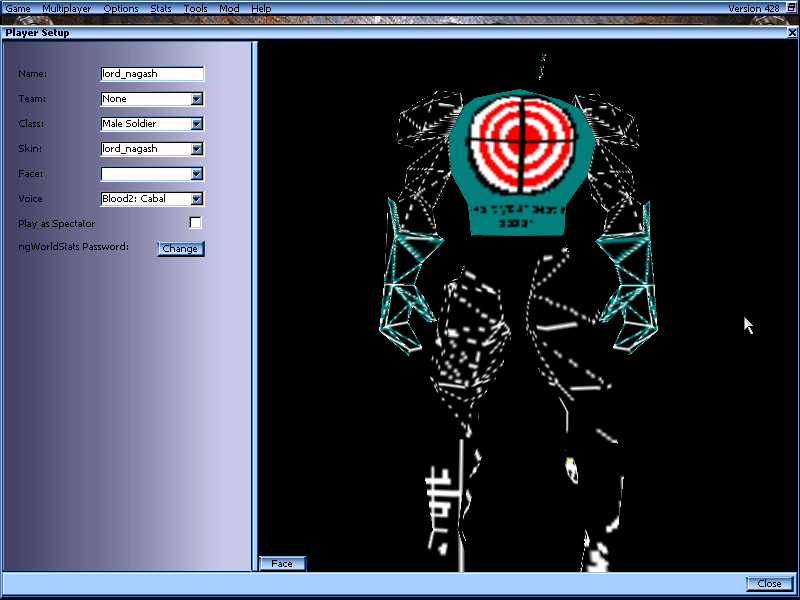The height and width of the screenshot is (600, 800).
Task: Click Close to exit Player Setup
Action: click(x=768, y=583)
